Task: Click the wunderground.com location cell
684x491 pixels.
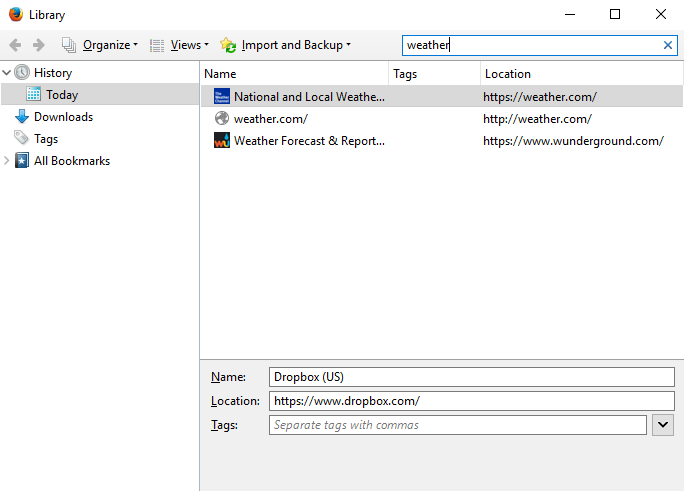Action: point(573,141)
